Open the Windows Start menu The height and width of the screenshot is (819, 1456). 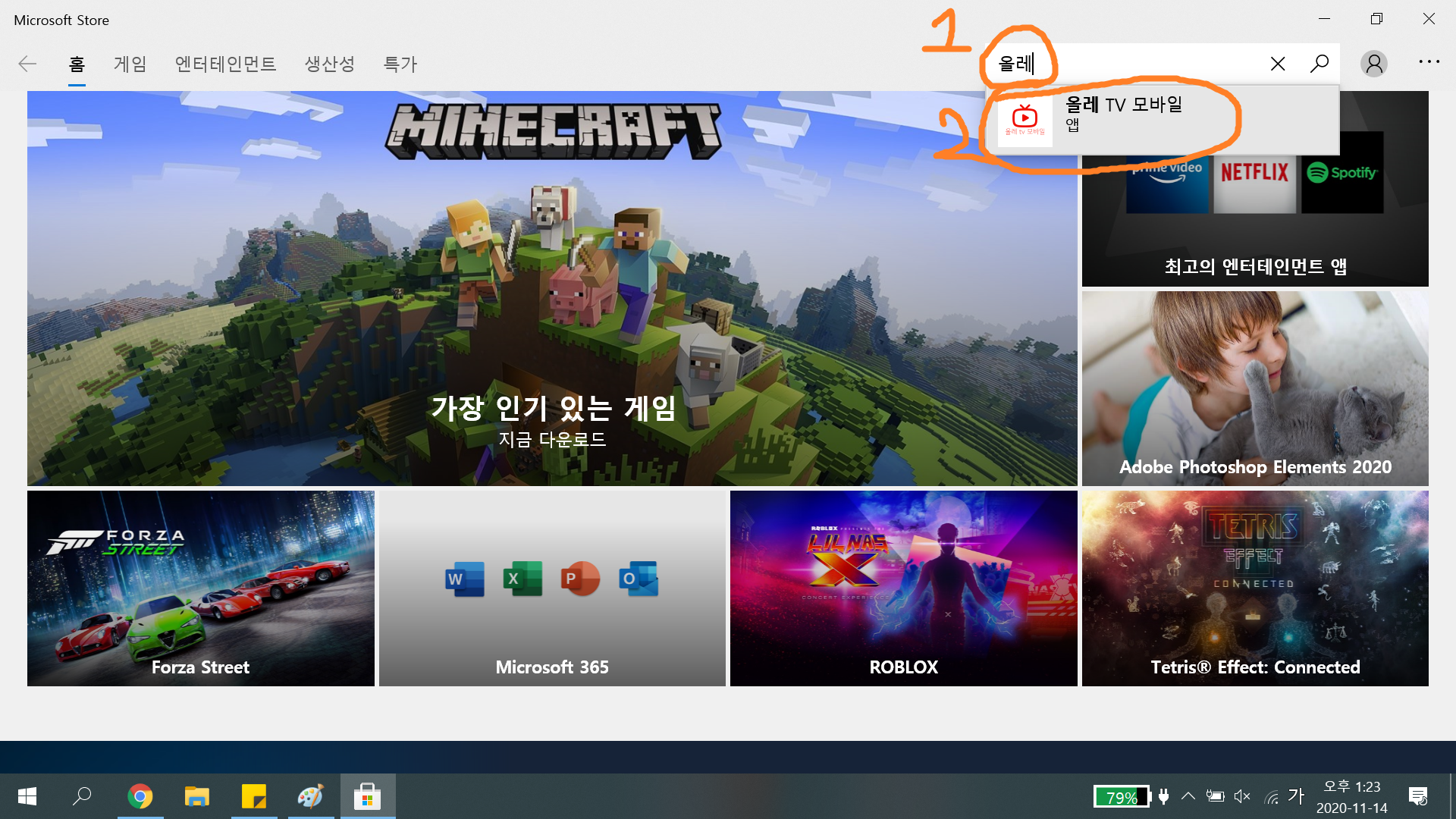coord(27,796)
